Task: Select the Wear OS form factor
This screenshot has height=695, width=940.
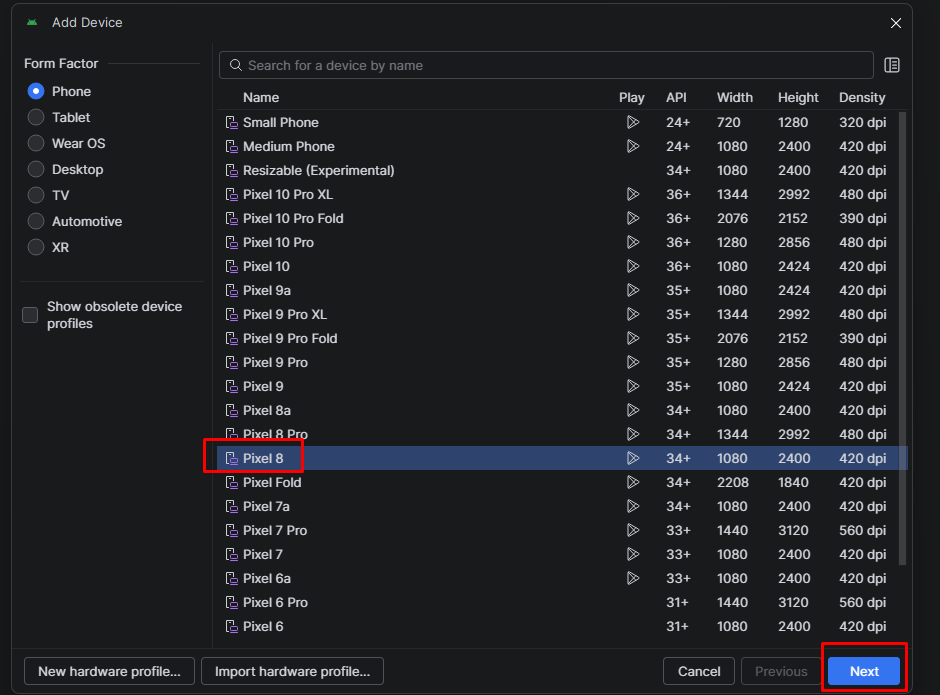Action: [36, 143]
